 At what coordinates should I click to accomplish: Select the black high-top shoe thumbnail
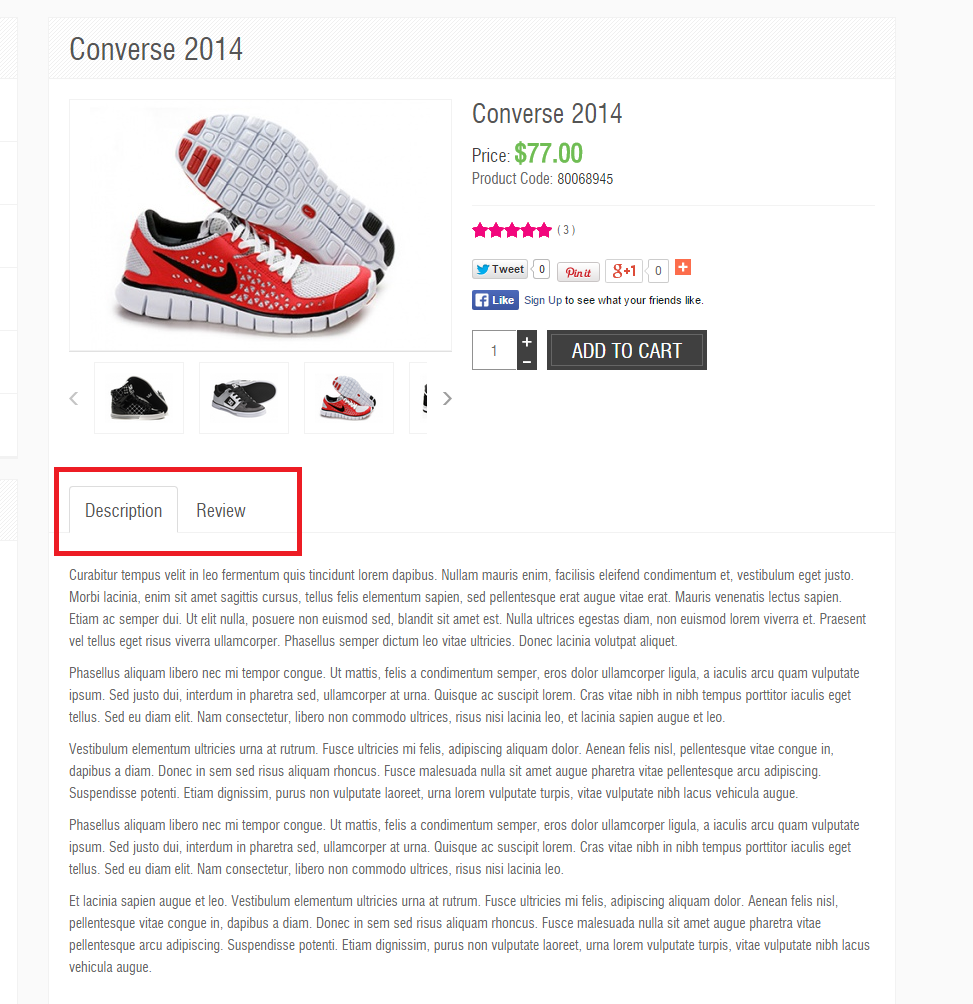[x=139, y=398]
